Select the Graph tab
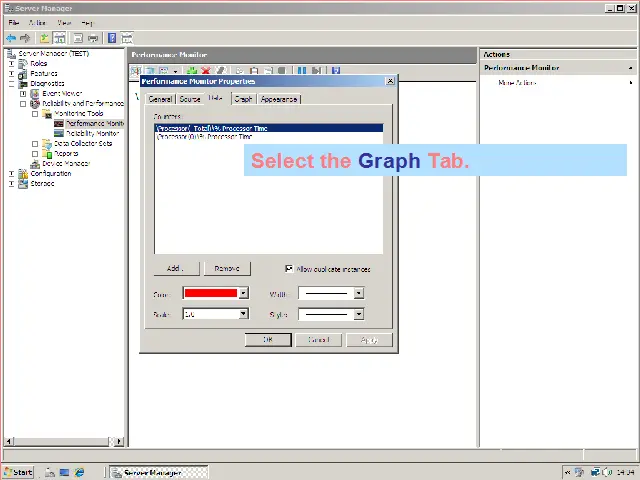 pyautogui.click(x=243, y=99)
